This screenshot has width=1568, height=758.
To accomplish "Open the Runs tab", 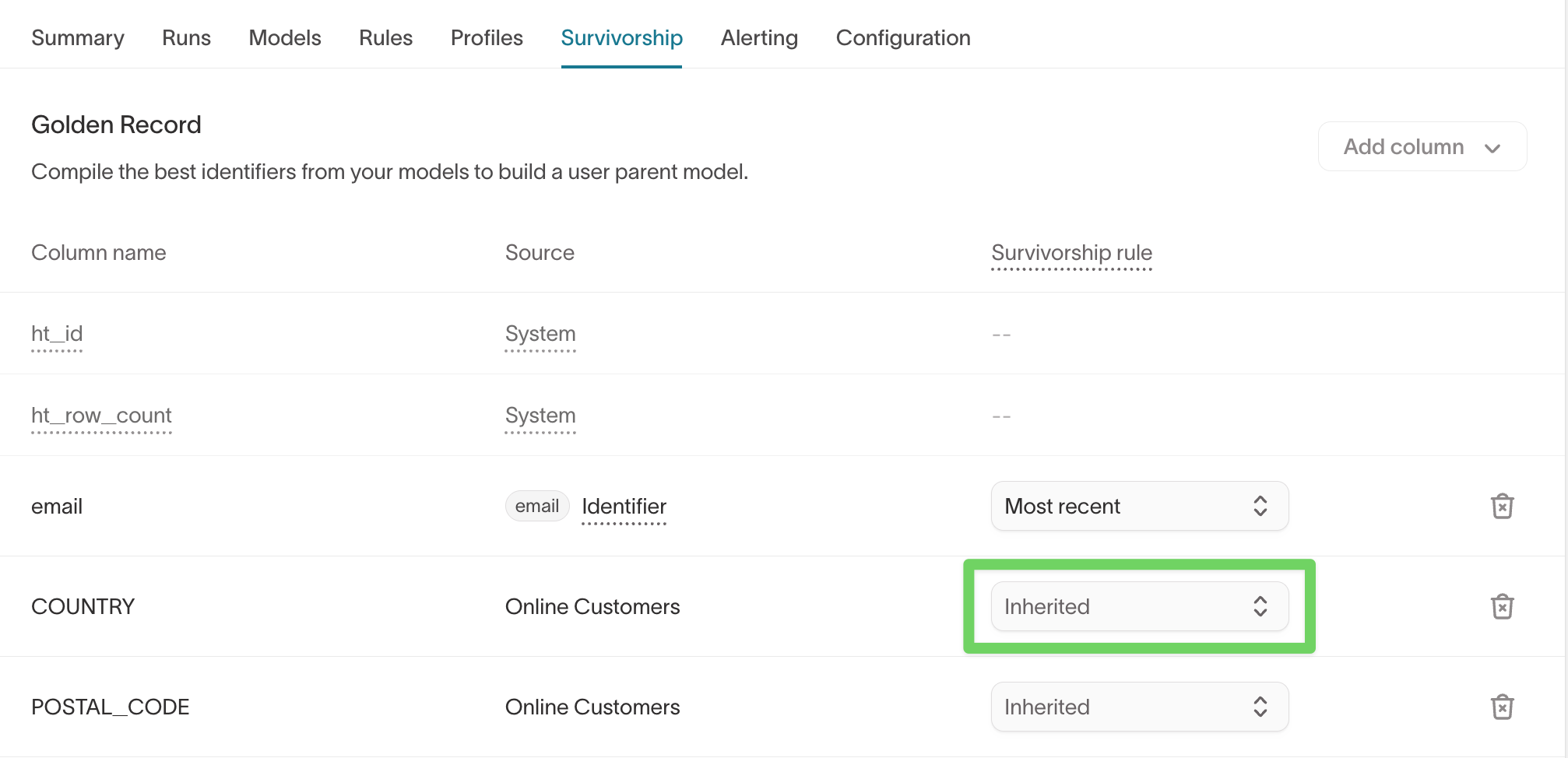I will point(186,38).
